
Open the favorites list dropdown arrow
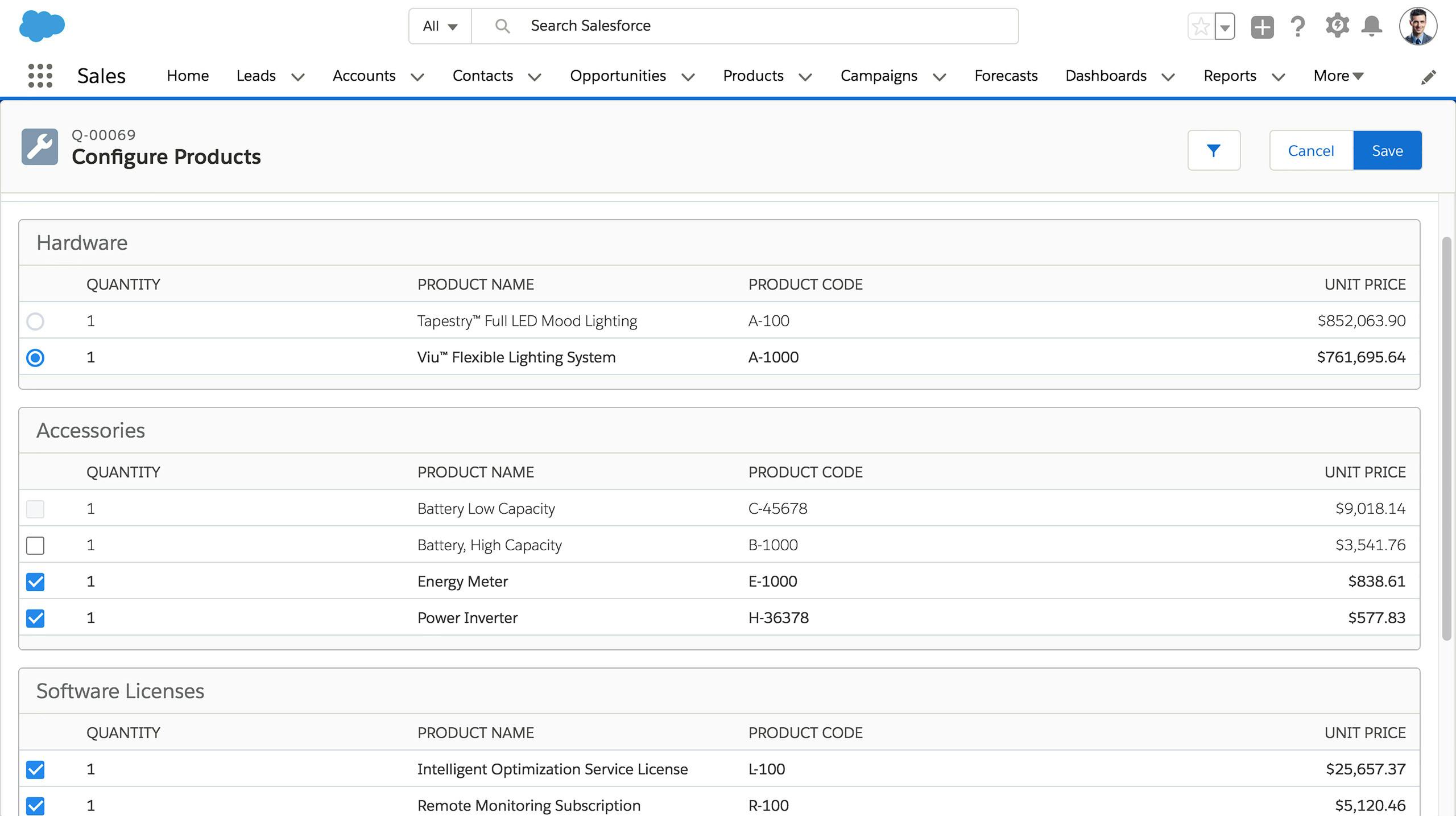pos(1225,27)
